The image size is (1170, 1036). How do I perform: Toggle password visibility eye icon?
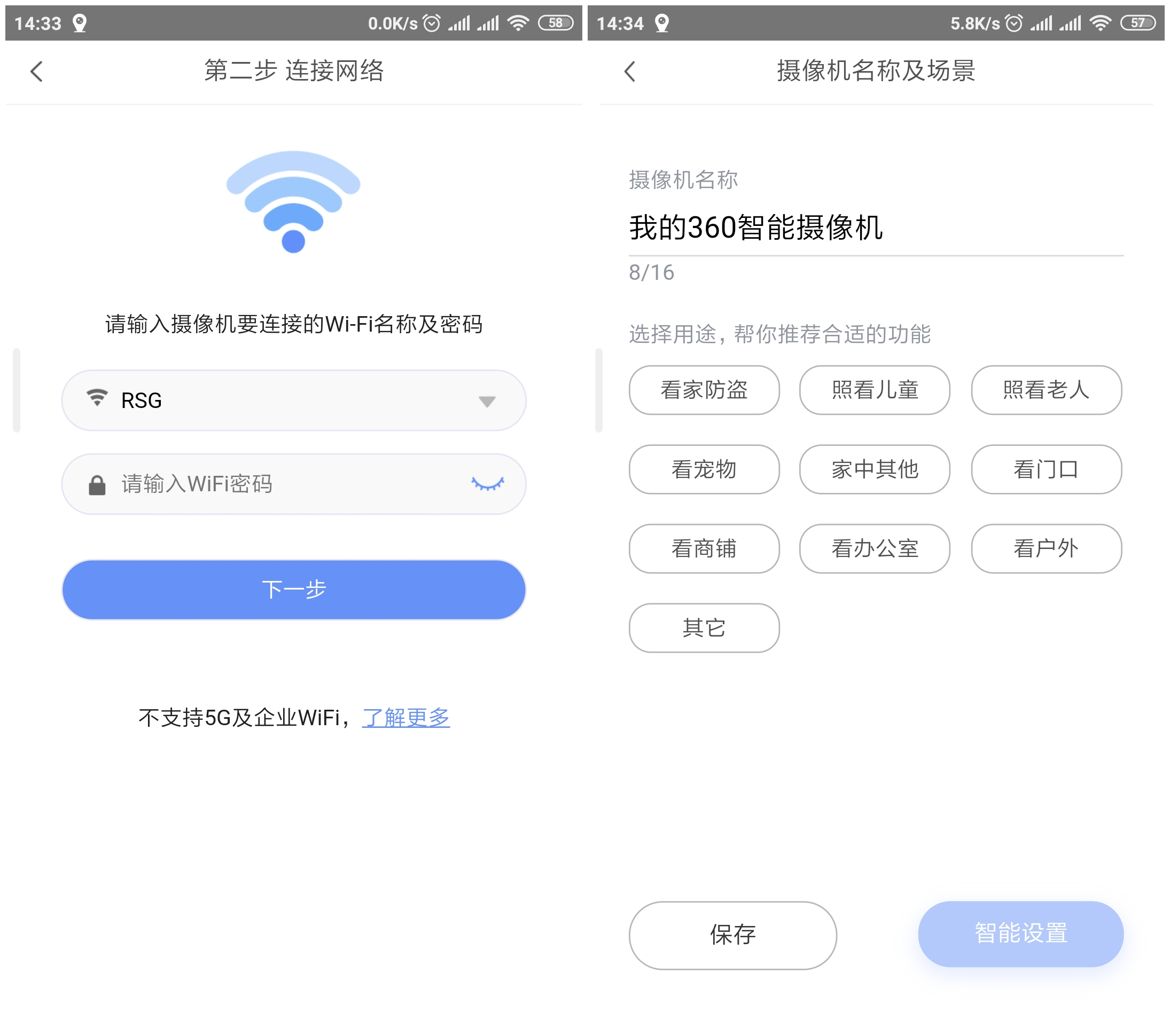click(488, 484)
